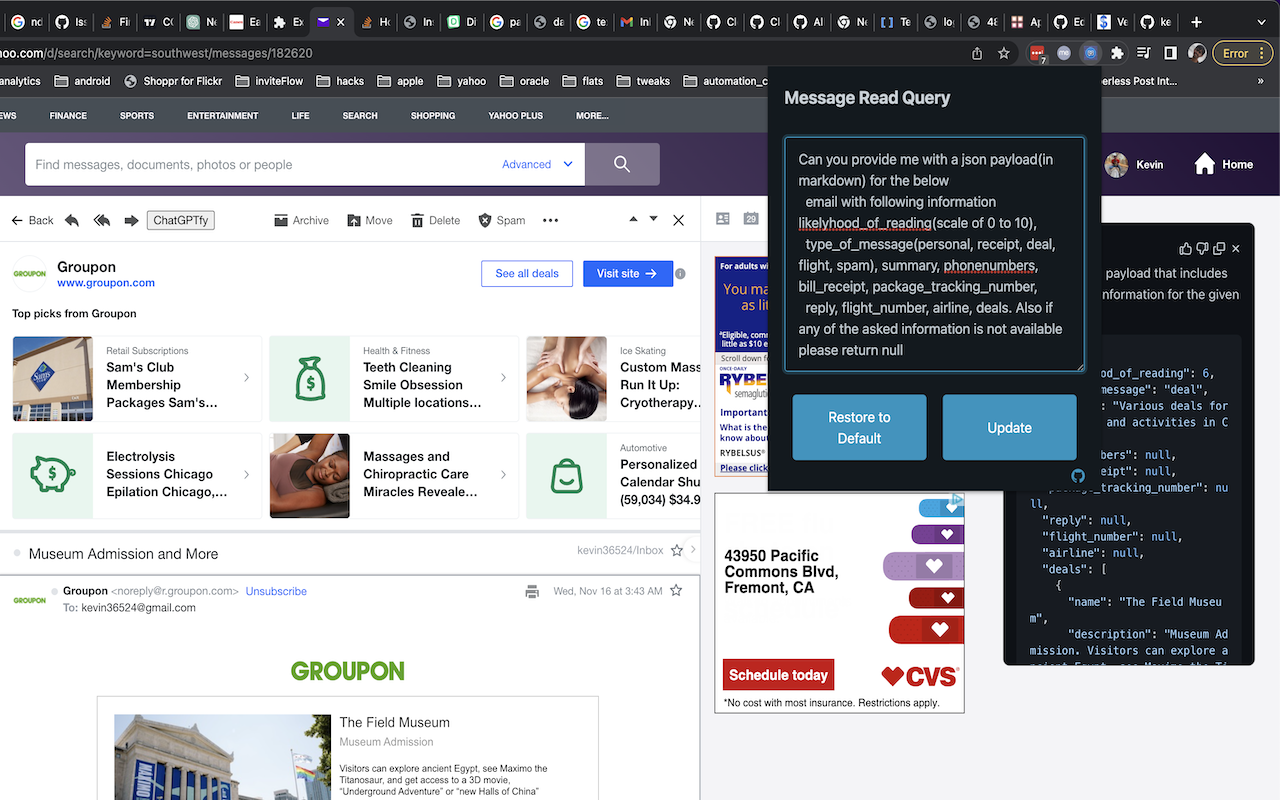Open Custom Massage Cryotherapy deal
This screenshot has width=1280, height=800.
(613, 377)
